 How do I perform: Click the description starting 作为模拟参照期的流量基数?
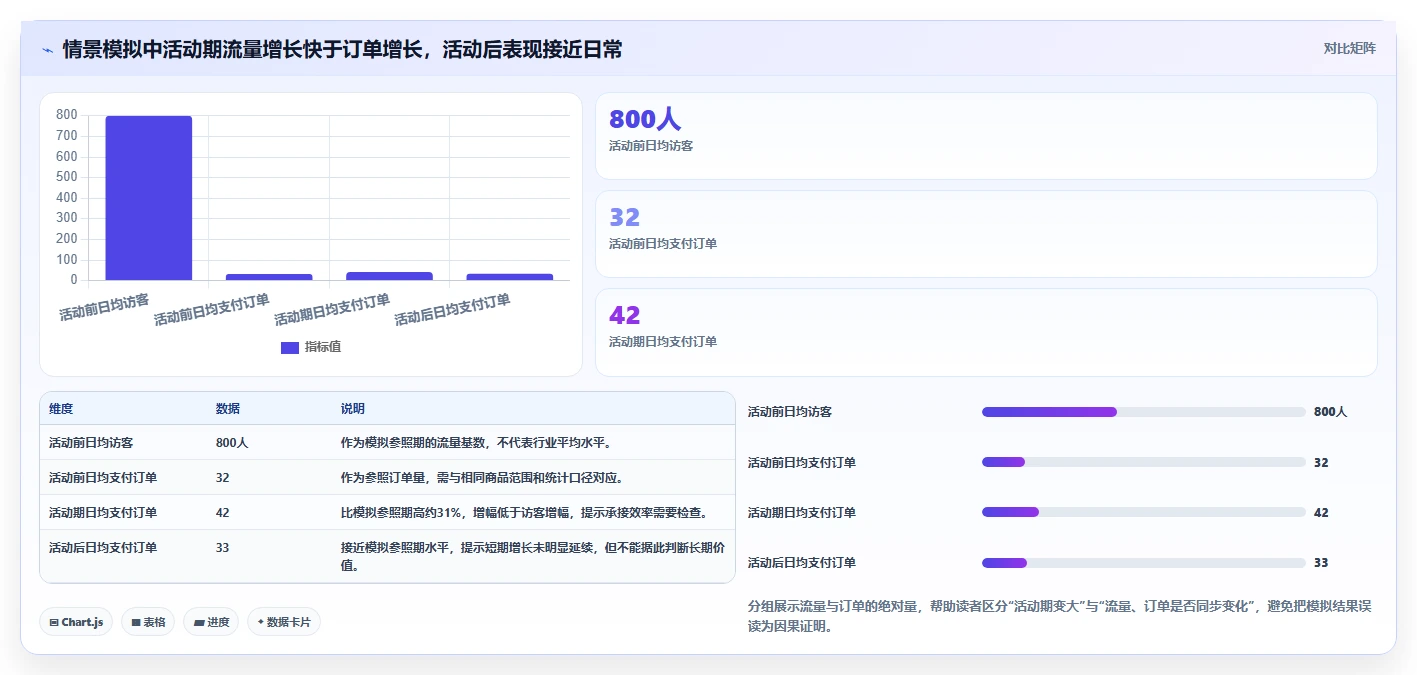476,442
